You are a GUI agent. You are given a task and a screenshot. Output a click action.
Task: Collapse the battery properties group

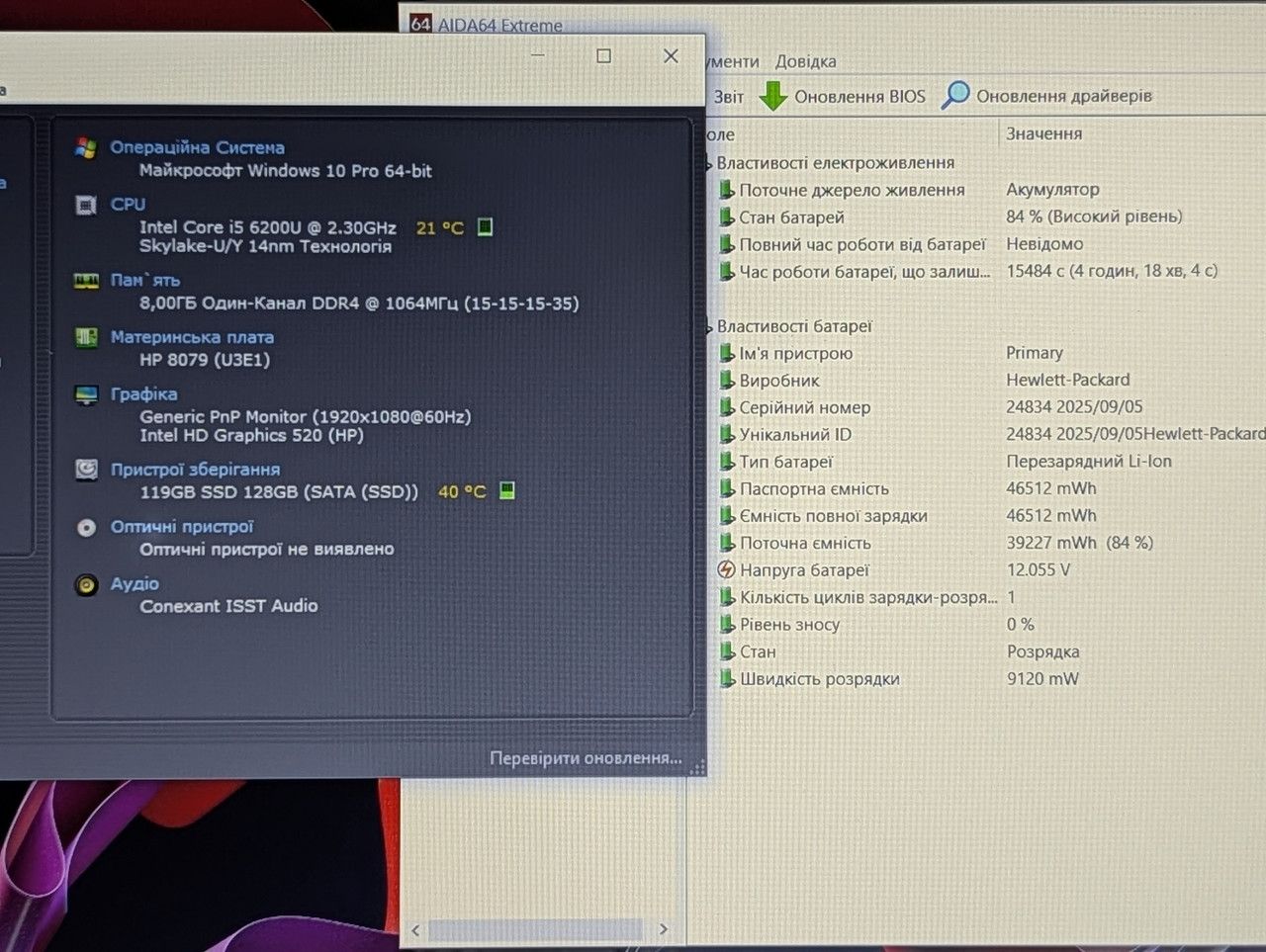pyautogui.click(x=708, y=327)
